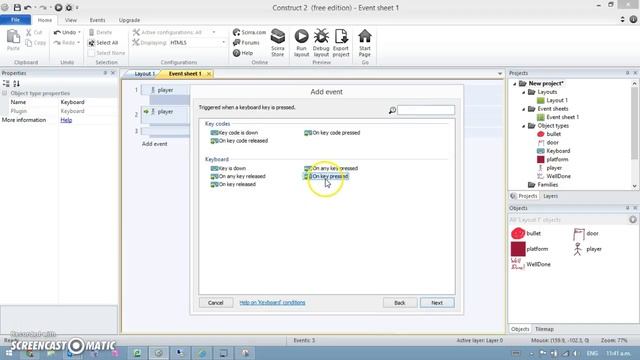This screenshot has width=640, height=360.
Task: Click the search magnifier icon in dialog
Action: (392, 110)
